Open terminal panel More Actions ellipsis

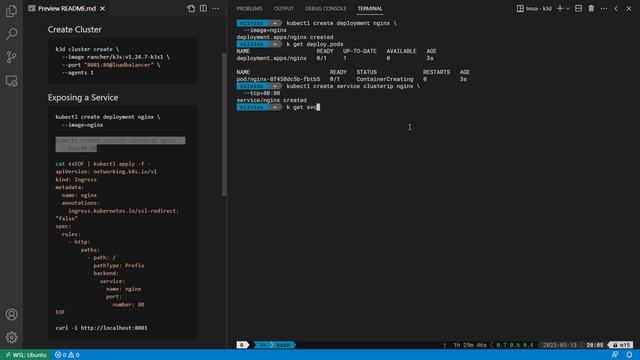(604, 9)
